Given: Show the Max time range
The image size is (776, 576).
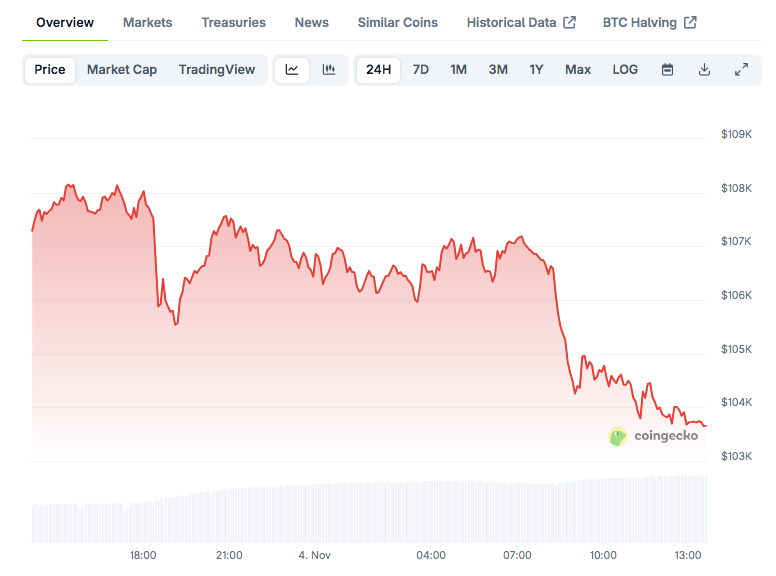Looking at the screenshot, I should (578, 70).
